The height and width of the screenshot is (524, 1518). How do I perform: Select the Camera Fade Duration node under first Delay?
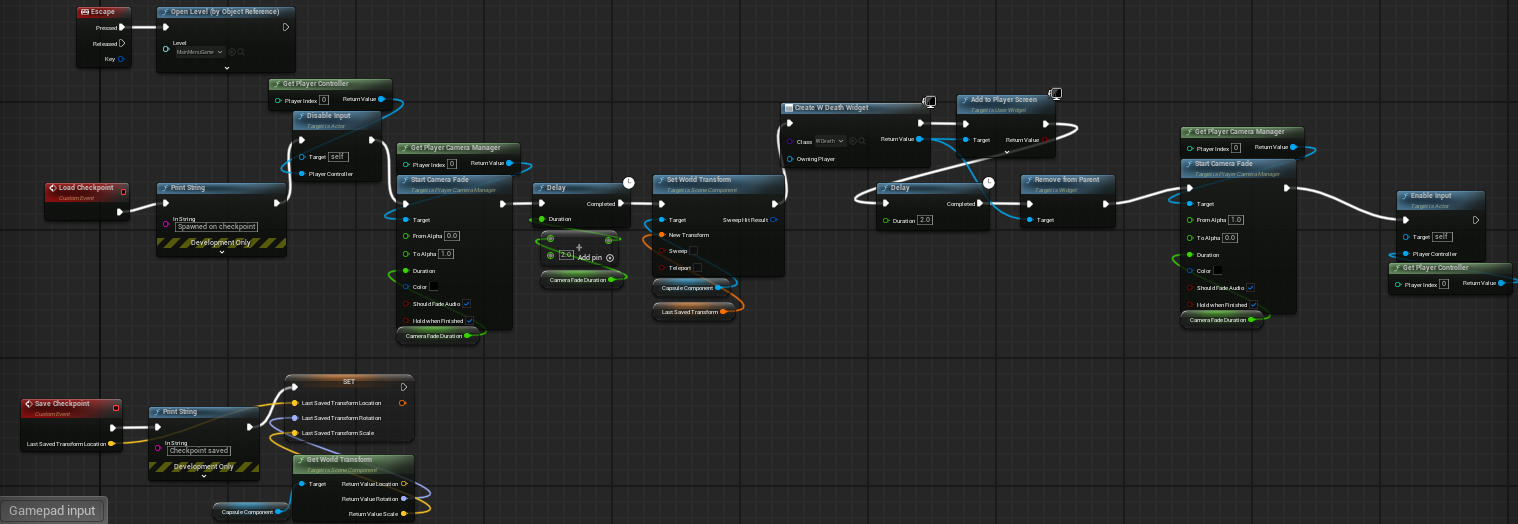(582, 280)
